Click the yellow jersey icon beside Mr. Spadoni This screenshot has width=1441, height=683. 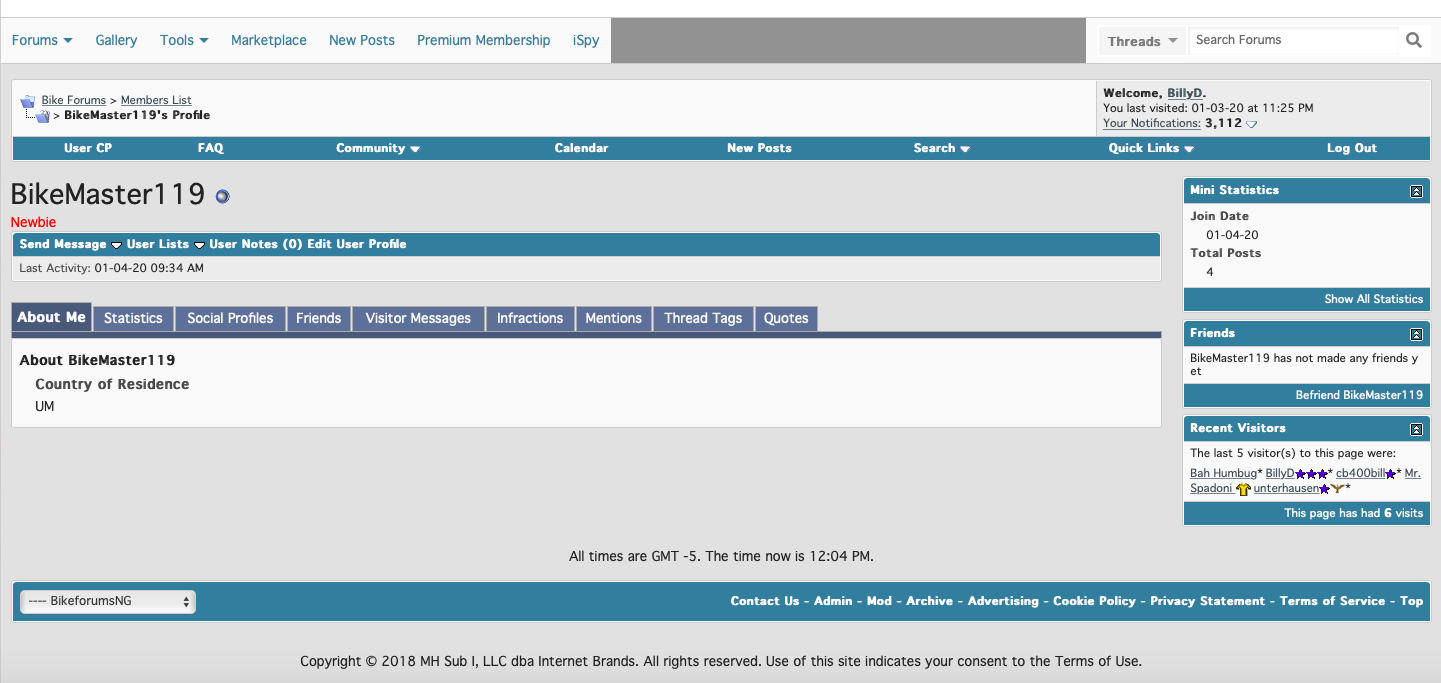point(1243,489)
